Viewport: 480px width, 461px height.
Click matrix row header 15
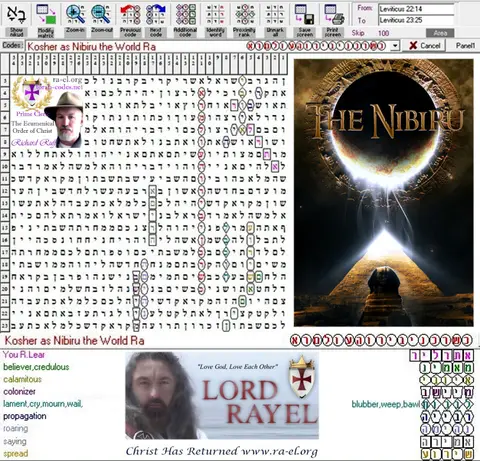point(5,228)
